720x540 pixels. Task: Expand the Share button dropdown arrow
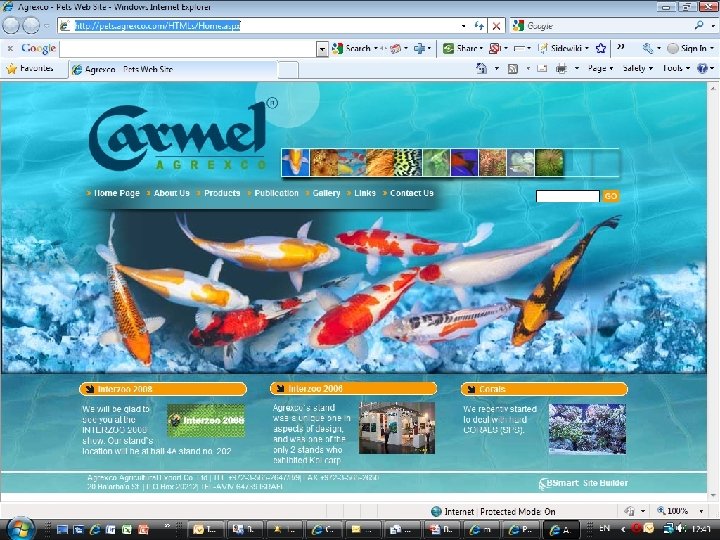pyautogui.click(x=481, y=48)
